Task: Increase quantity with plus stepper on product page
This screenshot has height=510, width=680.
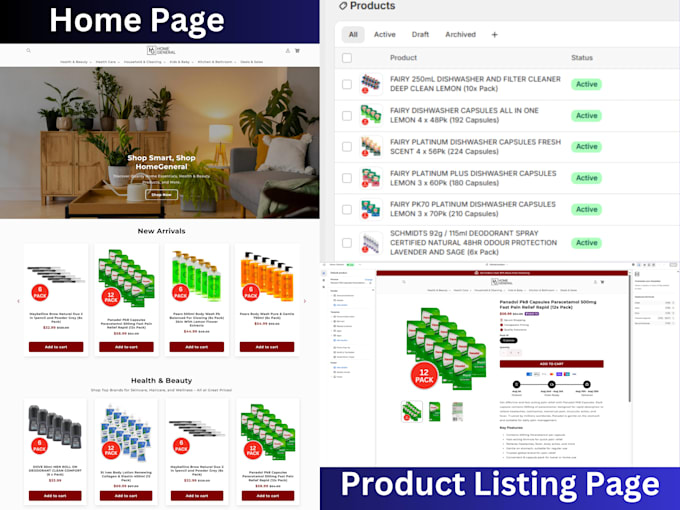Action: 518,353
